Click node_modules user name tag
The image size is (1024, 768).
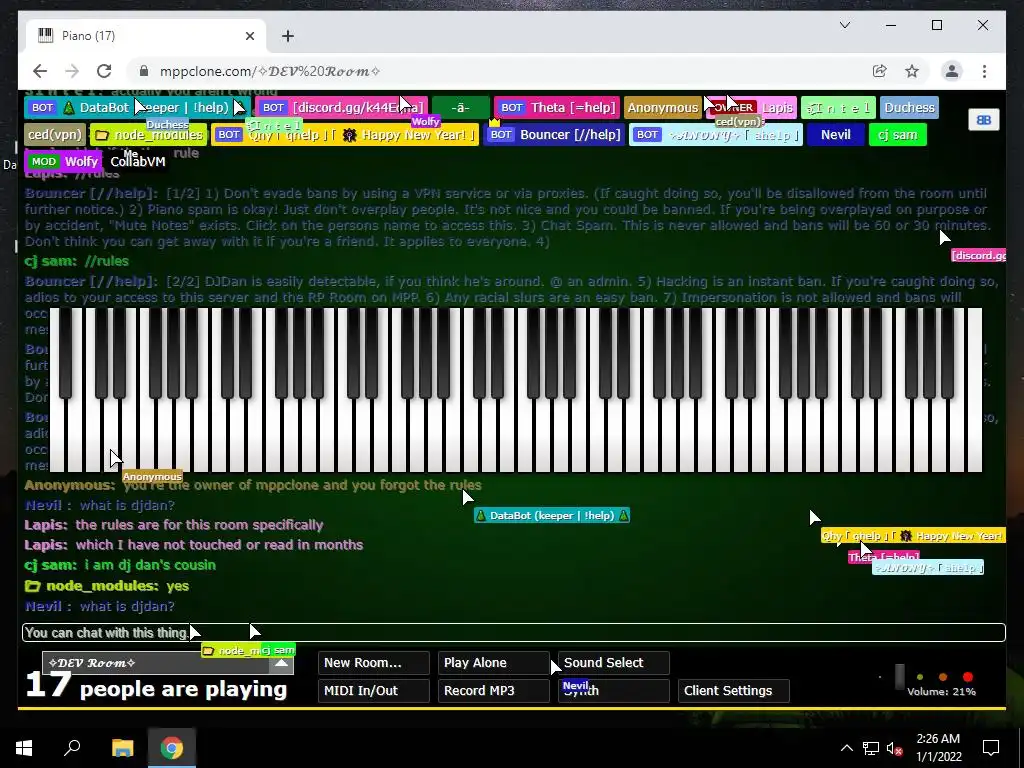point(148,135)
